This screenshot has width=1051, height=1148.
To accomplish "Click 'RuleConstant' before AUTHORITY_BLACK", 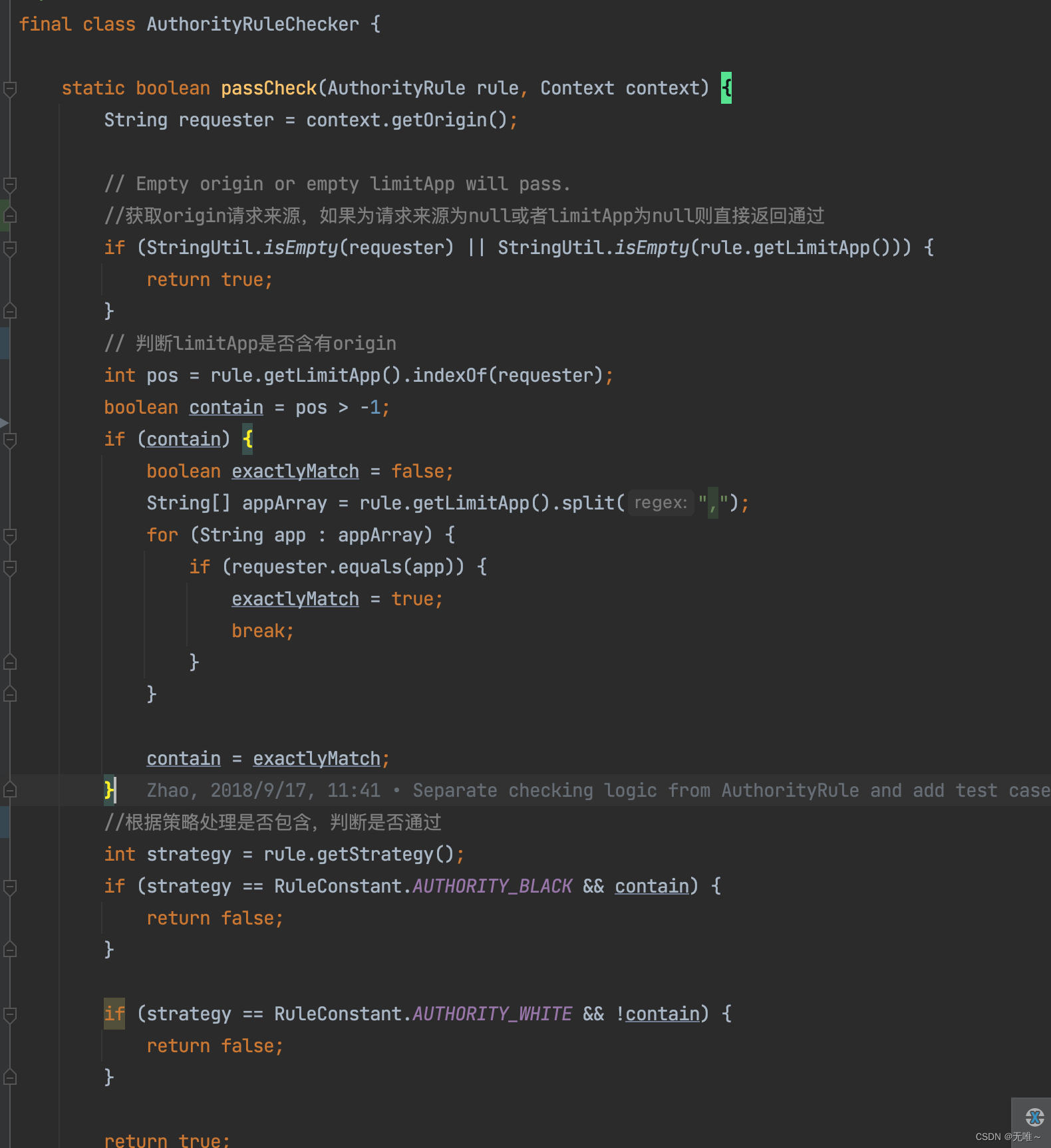I will (338, 886).
